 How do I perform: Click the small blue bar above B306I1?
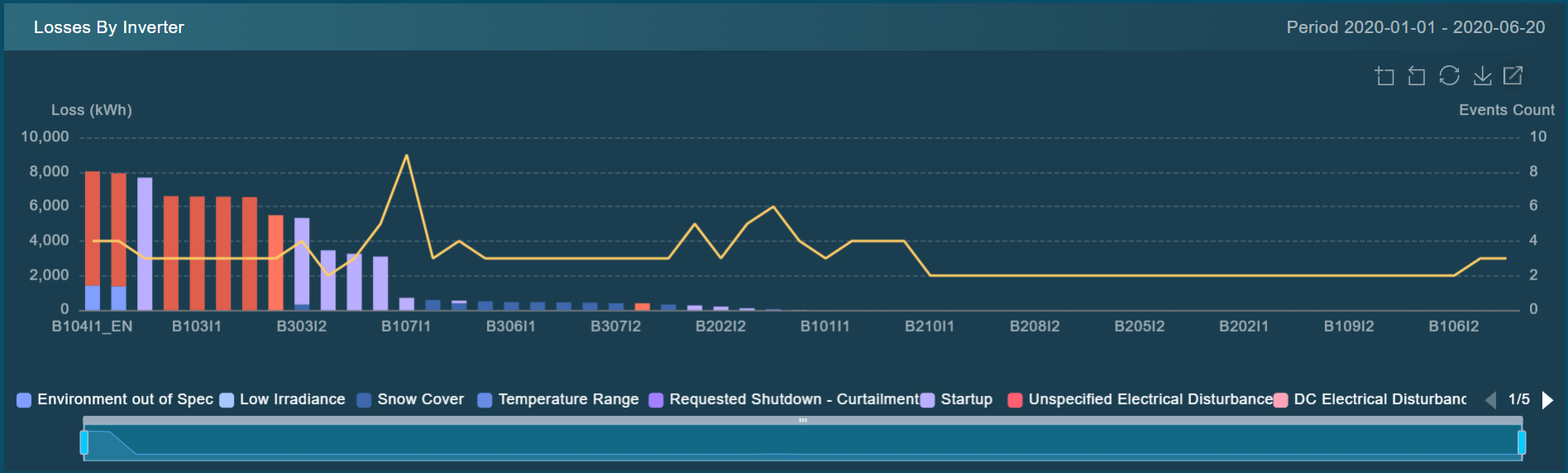(x=511, y=306)
